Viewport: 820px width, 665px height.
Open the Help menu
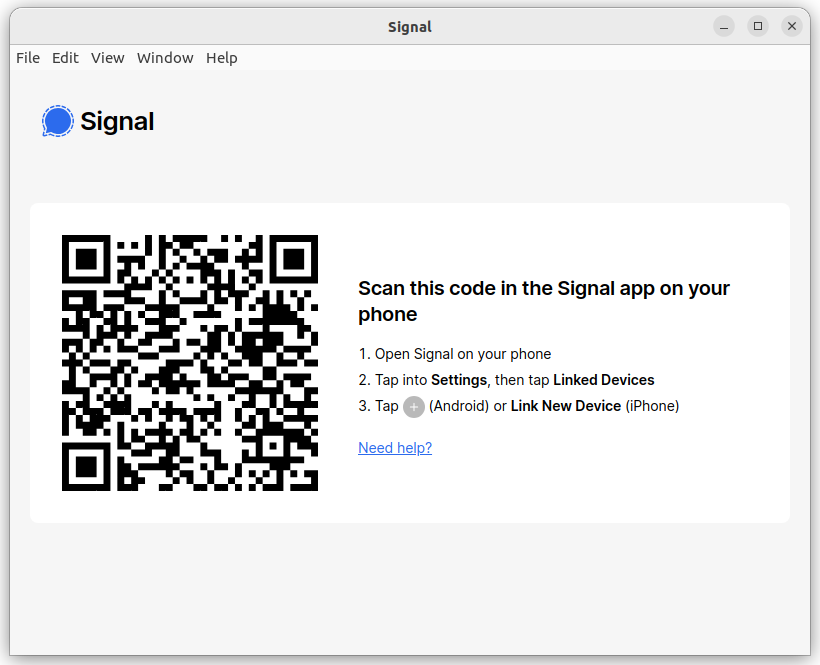pos(222,58)
